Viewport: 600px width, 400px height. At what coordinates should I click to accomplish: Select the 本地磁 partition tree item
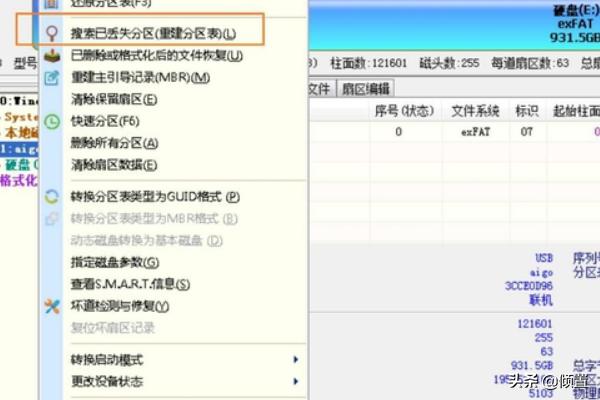tap(21, 132)
